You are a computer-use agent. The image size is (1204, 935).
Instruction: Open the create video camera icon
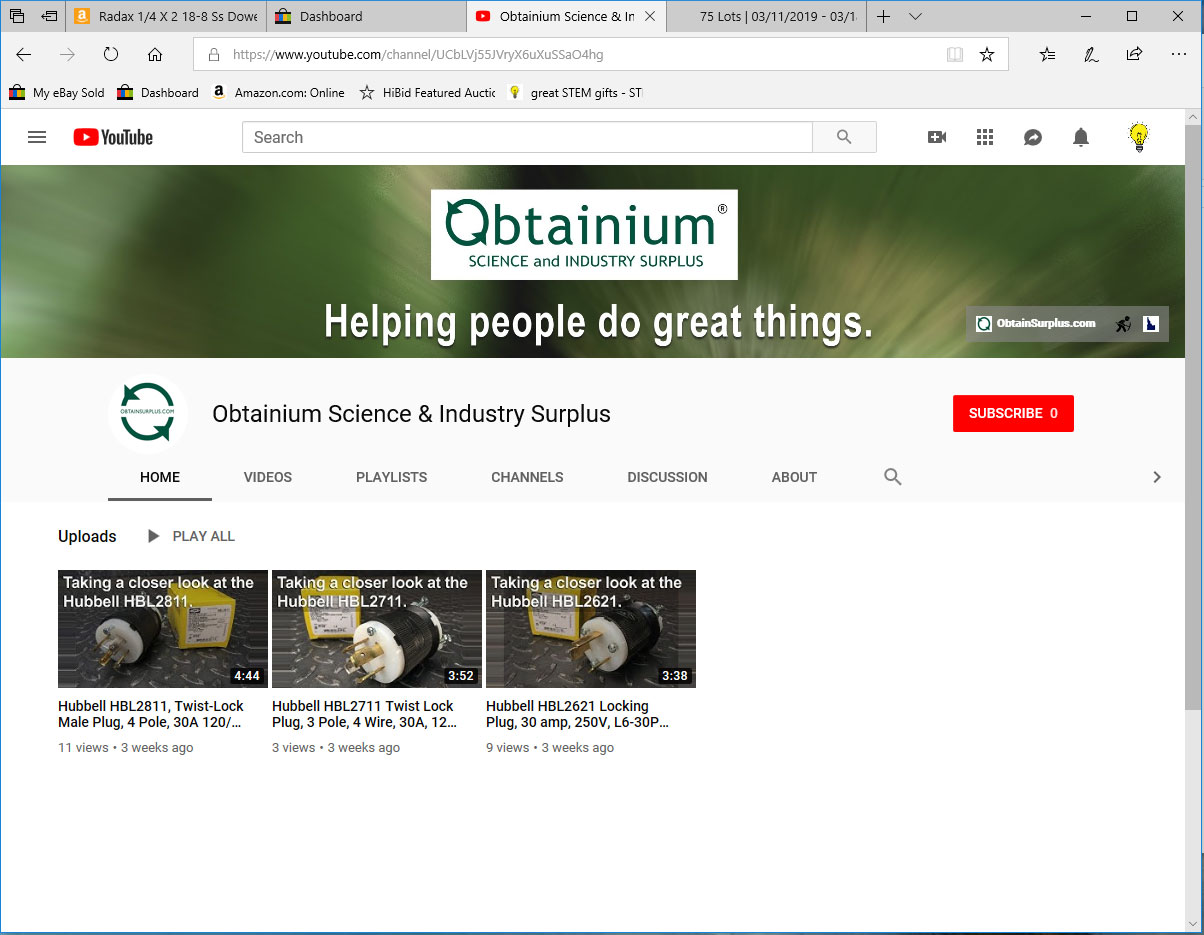coord(937,138)
